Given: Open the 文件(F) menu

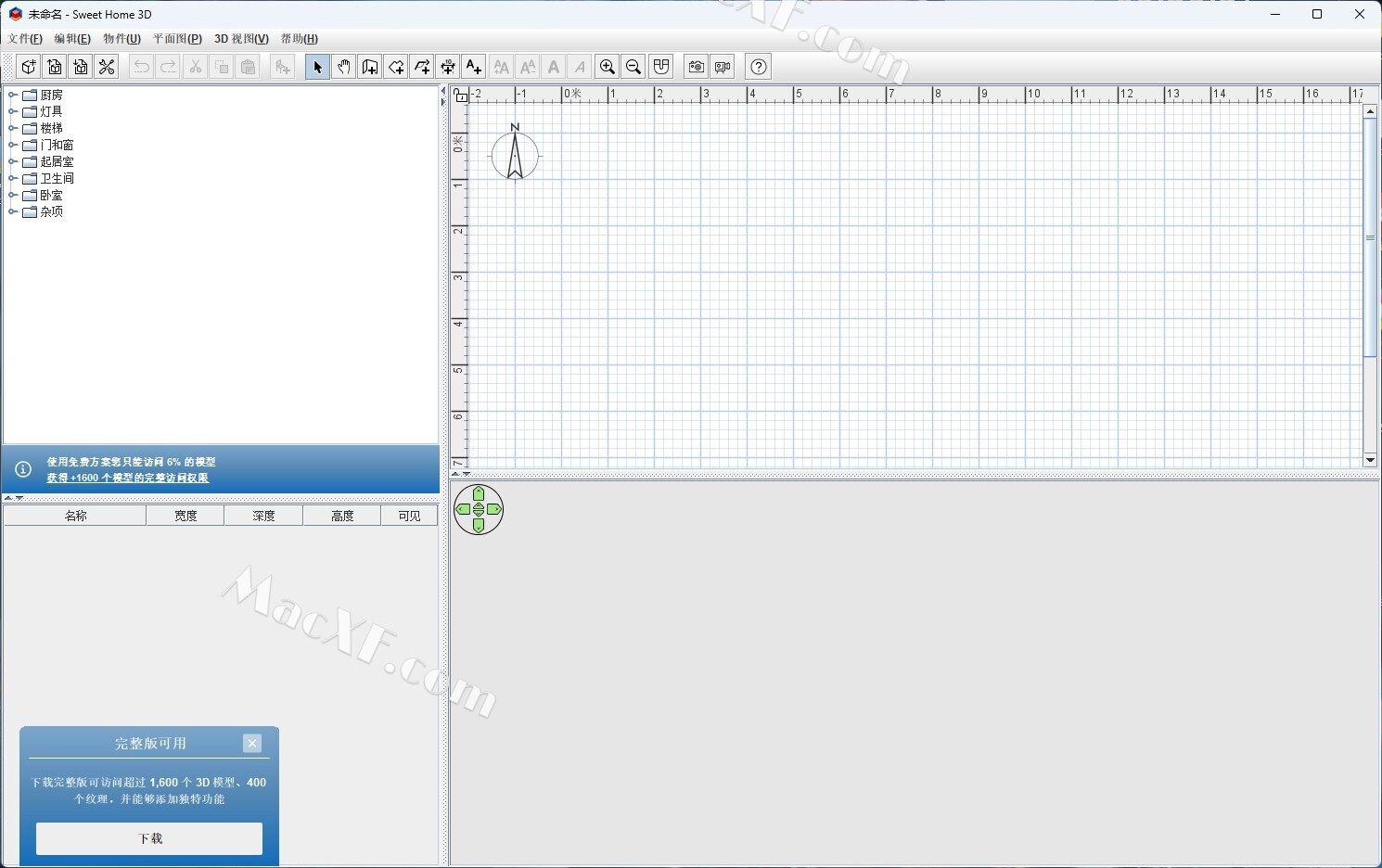Looking at the screenshot, I should point(25,39).
